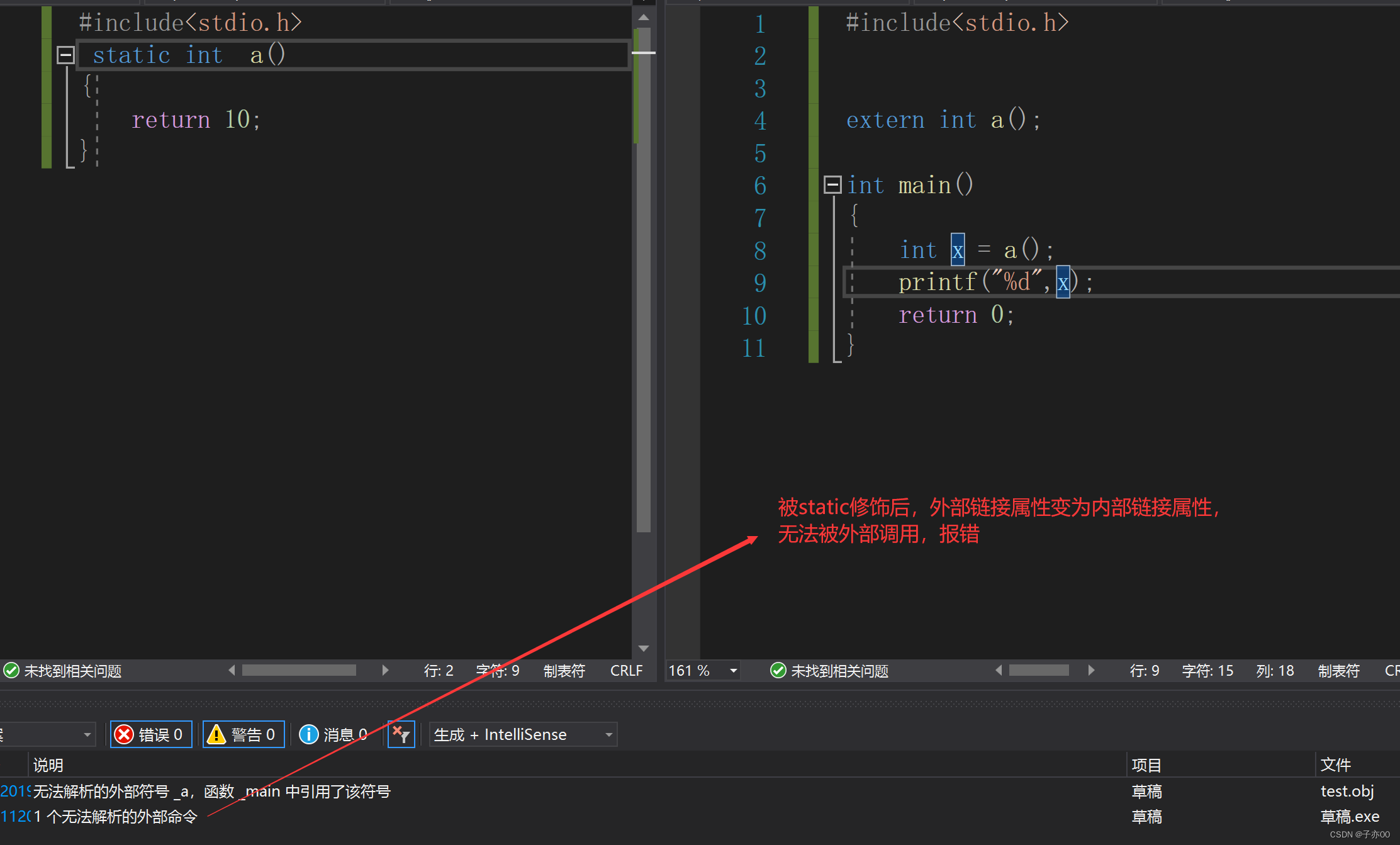Sort error list by 说明 column header
Image resolution: width=1400 pixels, height=845 pixels.
pyautogui.click(x=48, y=764)
